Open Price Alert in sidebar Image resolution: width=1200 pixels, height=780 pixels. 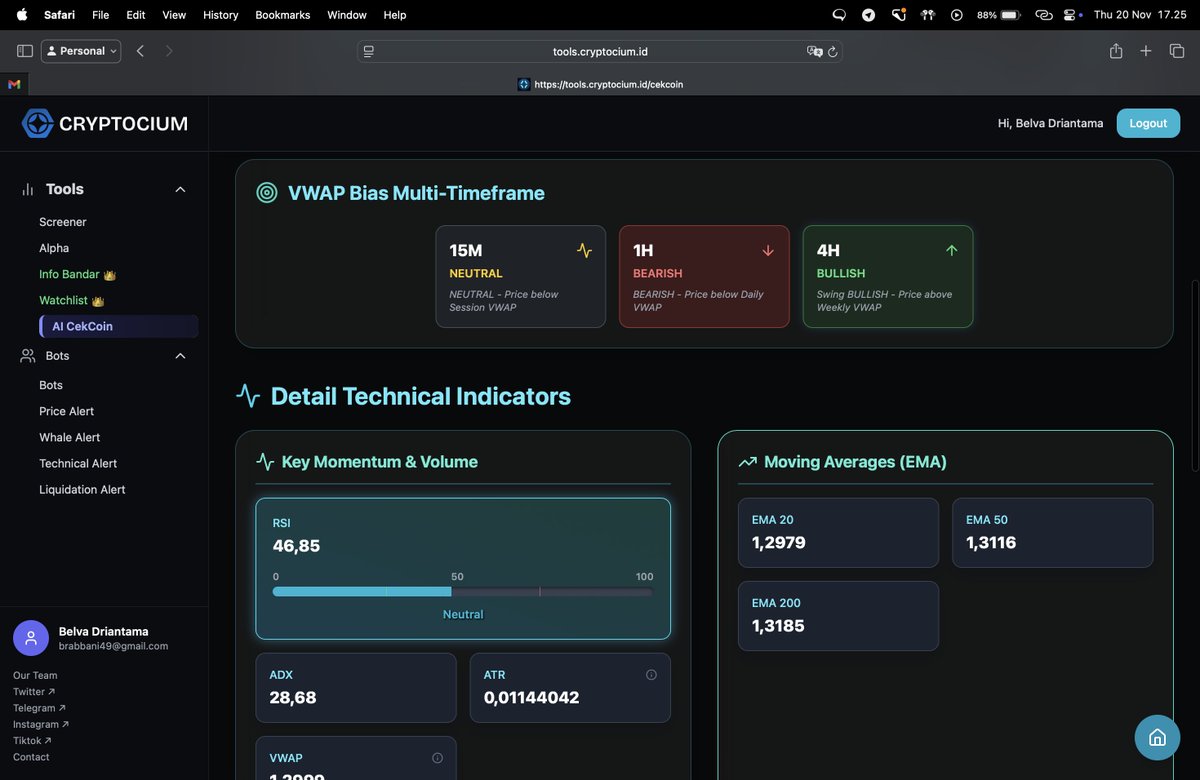[x=67, y=411]
